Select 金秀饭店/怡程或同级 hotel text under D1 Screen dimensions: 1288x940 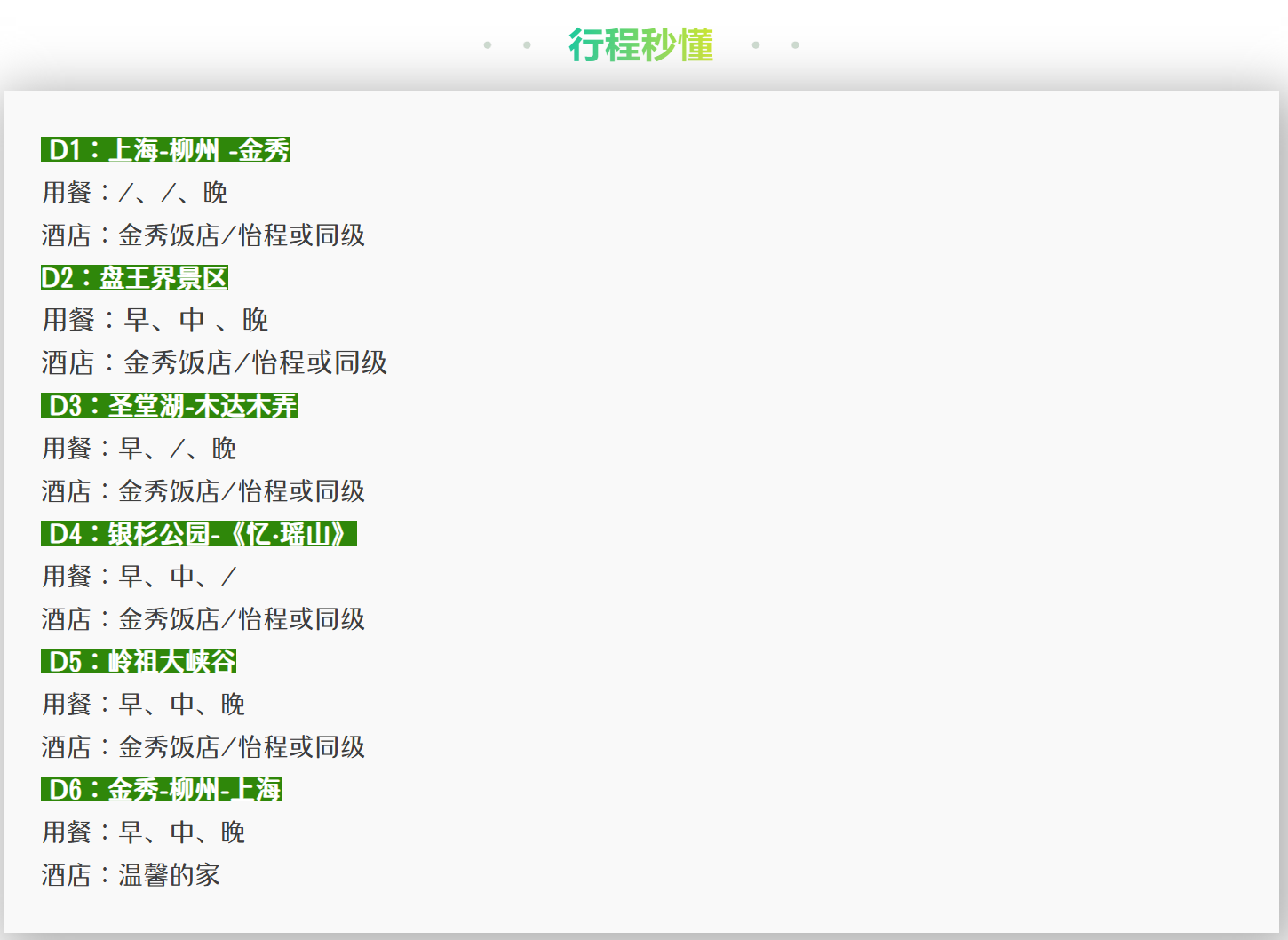203,236
